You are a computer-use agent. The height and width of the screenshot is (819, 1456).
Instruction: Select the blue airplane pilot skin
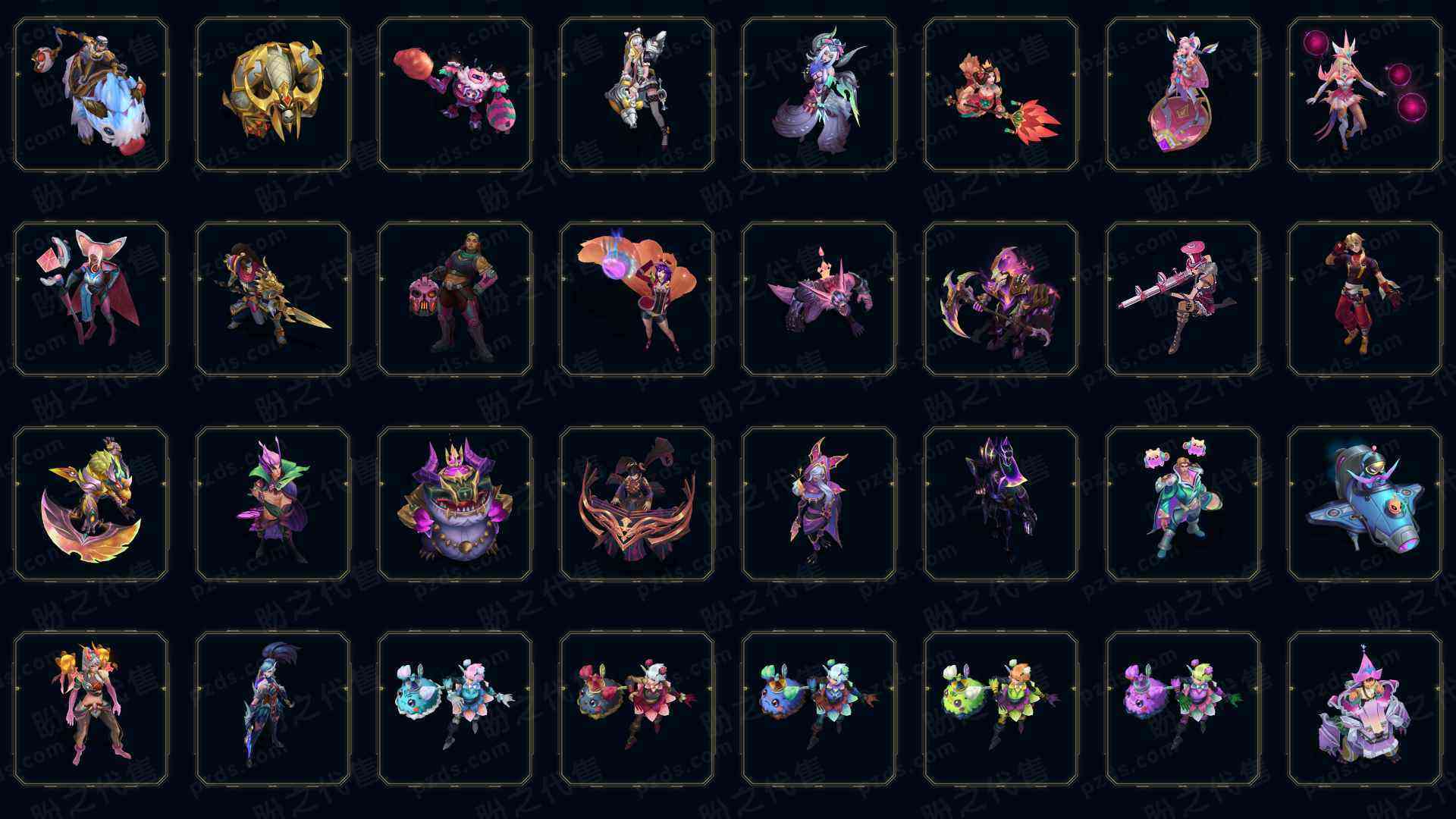pos(1365,504)
